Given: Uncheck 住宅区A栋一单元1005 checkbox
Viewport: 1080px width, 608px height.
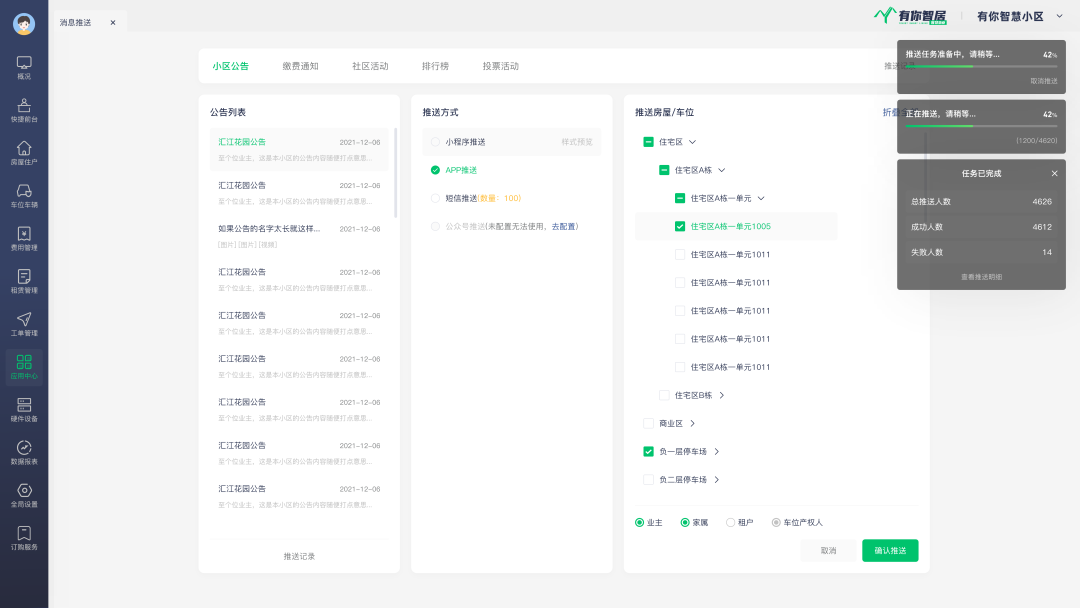Looking at the screenshot, I should (680, 227).
